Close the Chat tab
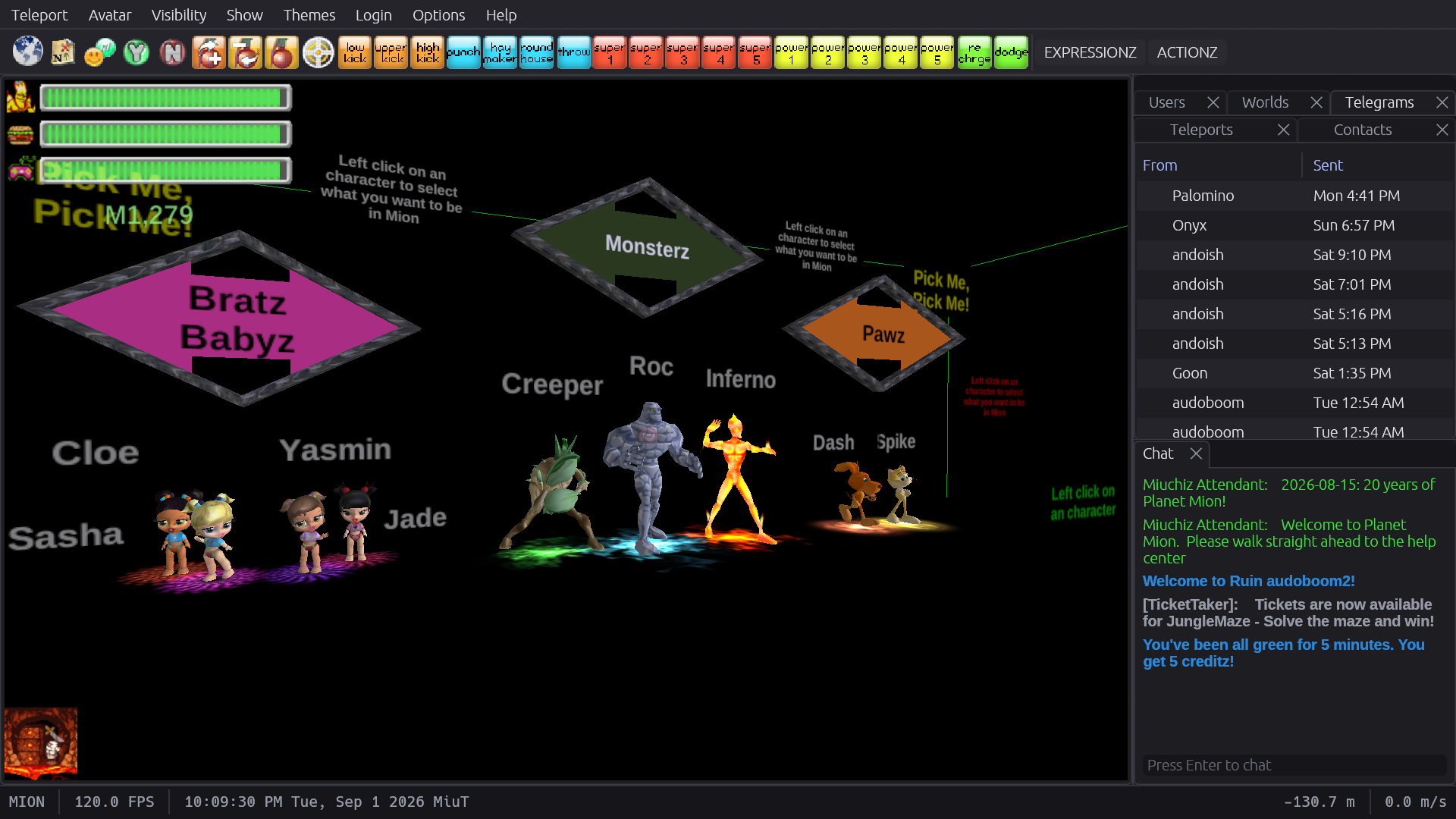 (1196, 453)
